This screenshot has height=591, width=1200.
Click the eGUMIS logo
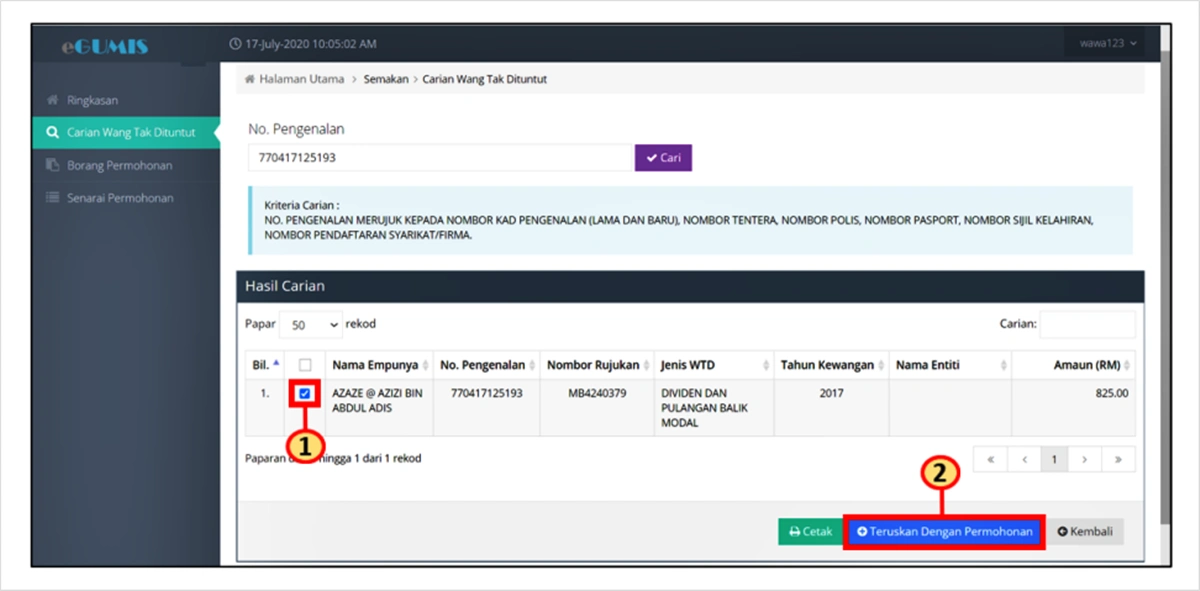(104, 46)
